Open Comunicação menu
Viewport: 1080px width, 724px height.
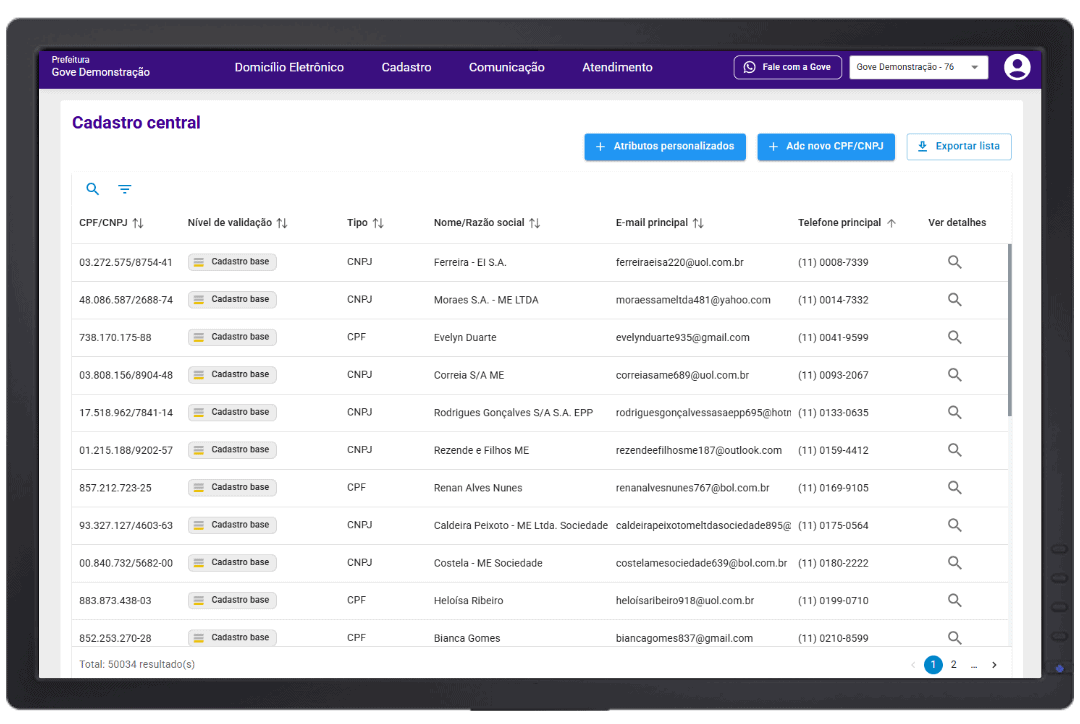507,68
